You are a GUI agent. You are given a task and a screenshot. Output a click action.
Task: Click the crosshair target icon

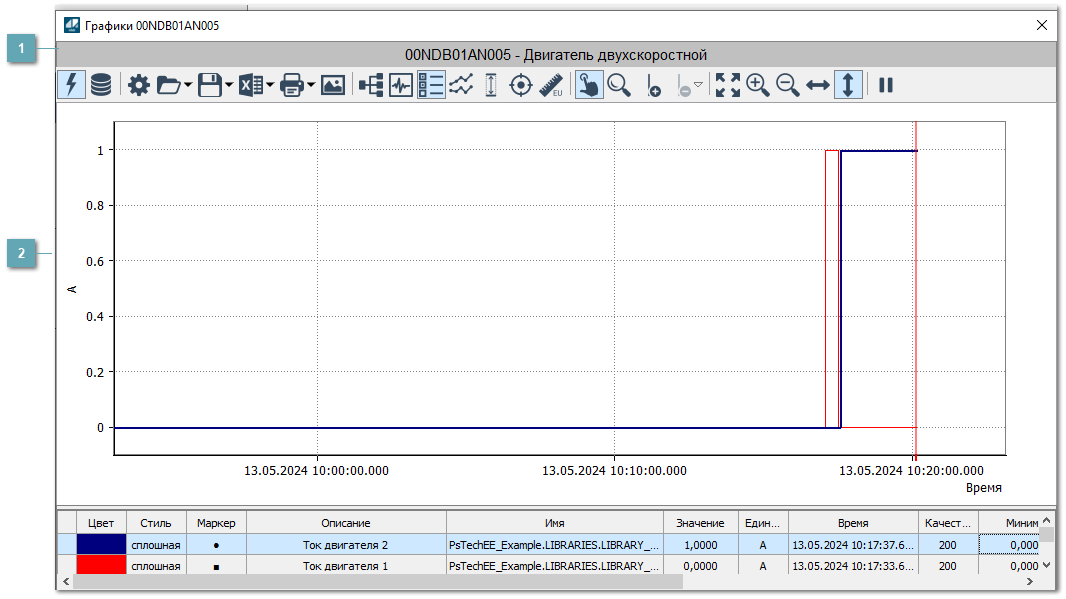[x=521, y=86]
